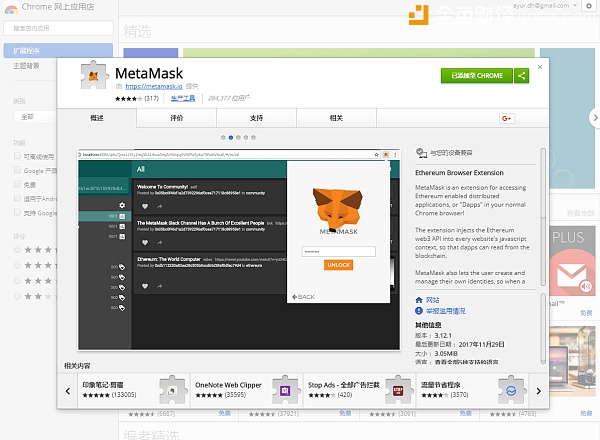Open the Stop Ads extension icon
The width and height of the screenshot is (600, 440).
(x=398, y=390)
